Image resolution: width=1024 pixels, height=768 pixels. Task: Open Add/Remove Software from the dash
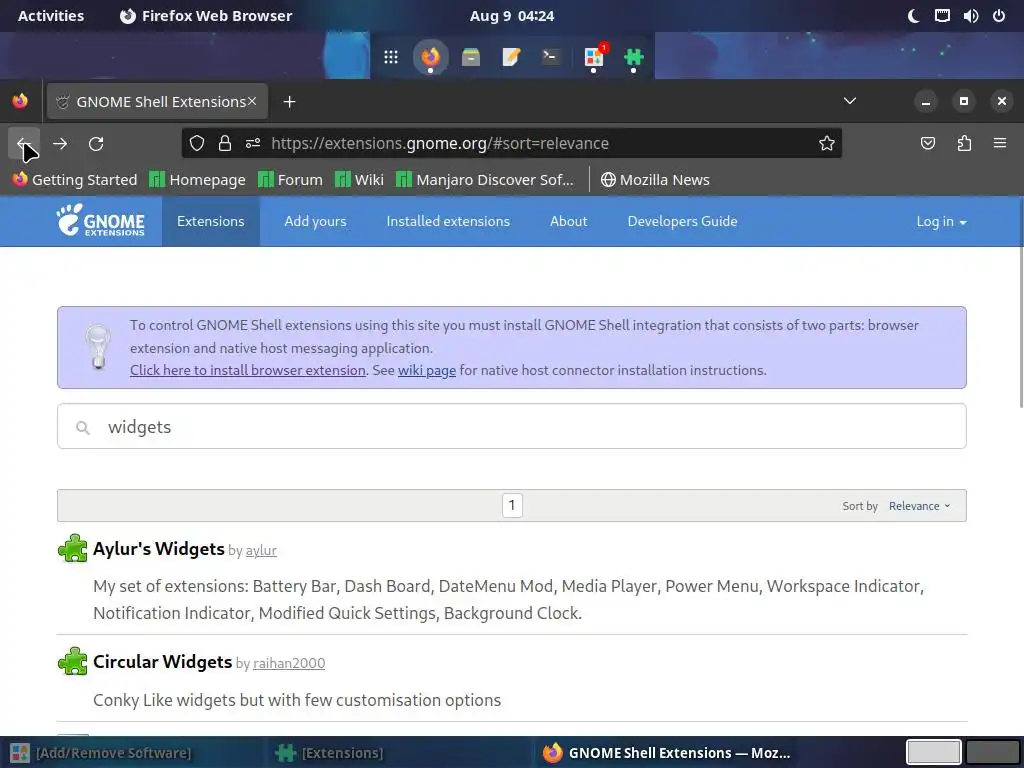pos(593,57)
